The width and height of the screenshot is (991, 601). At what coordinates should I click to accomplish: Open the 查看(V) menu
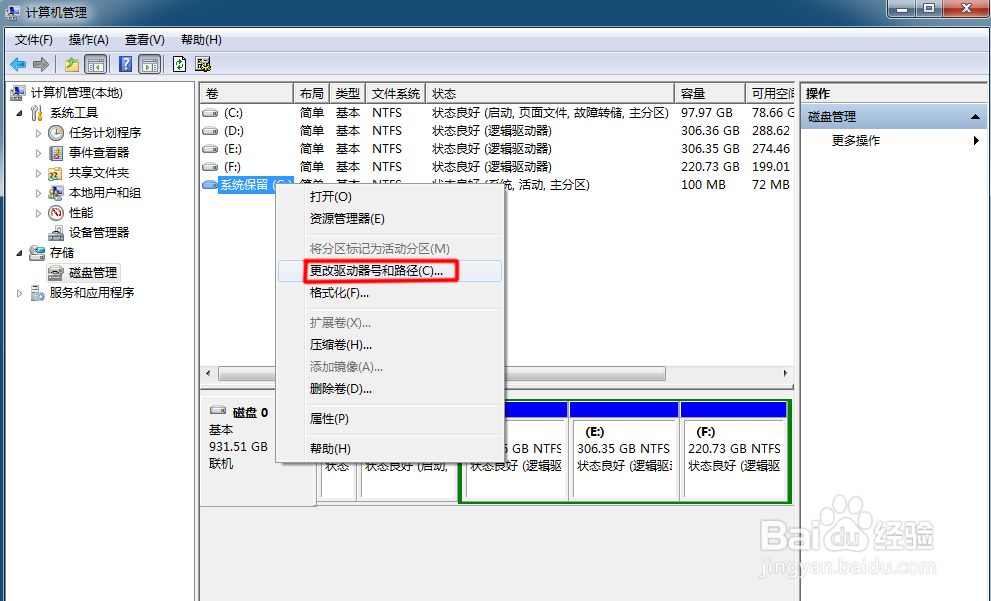coord(142,40)
